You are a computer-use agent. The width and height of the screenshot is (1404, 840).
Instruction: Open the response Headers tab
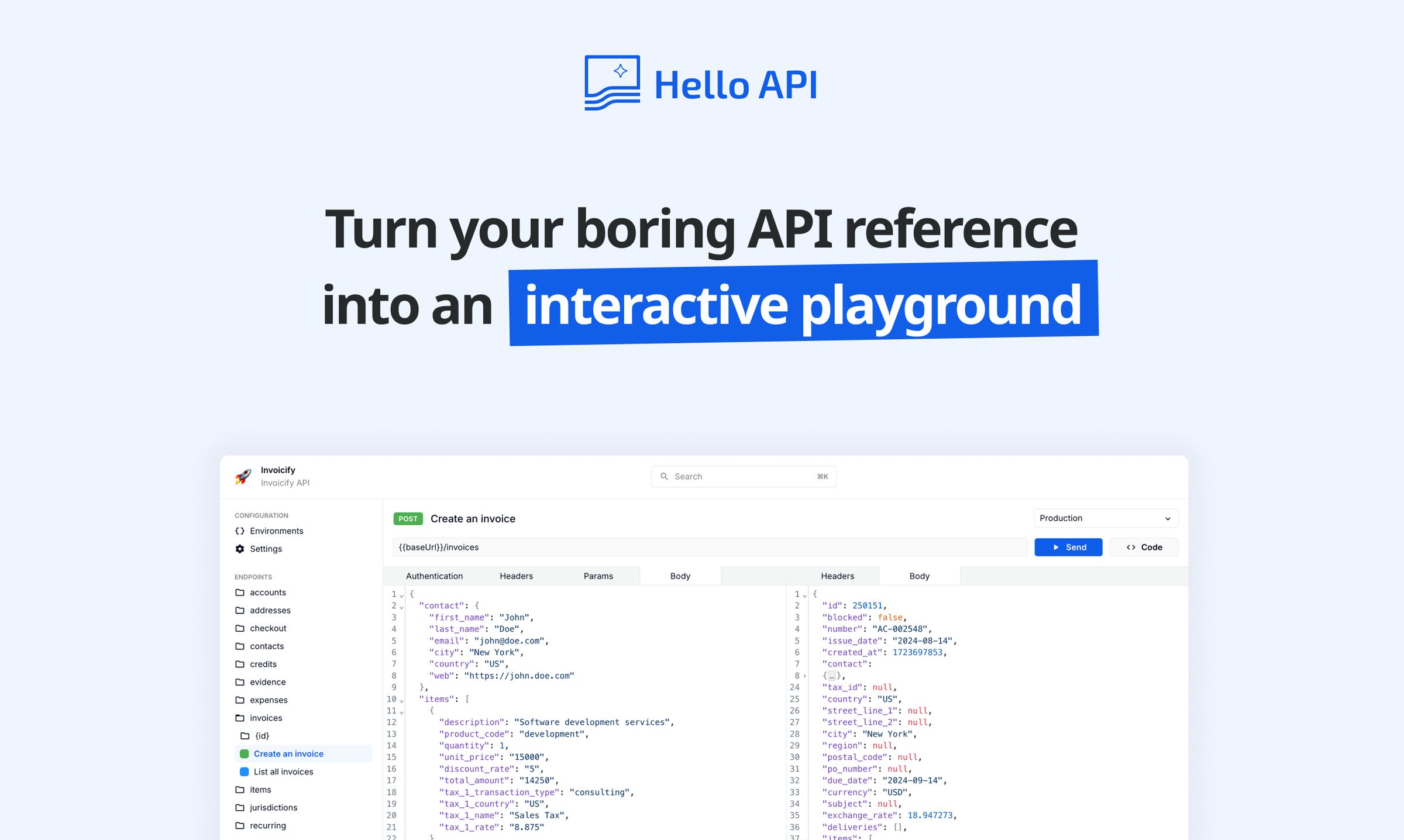[x=837, y=576]
